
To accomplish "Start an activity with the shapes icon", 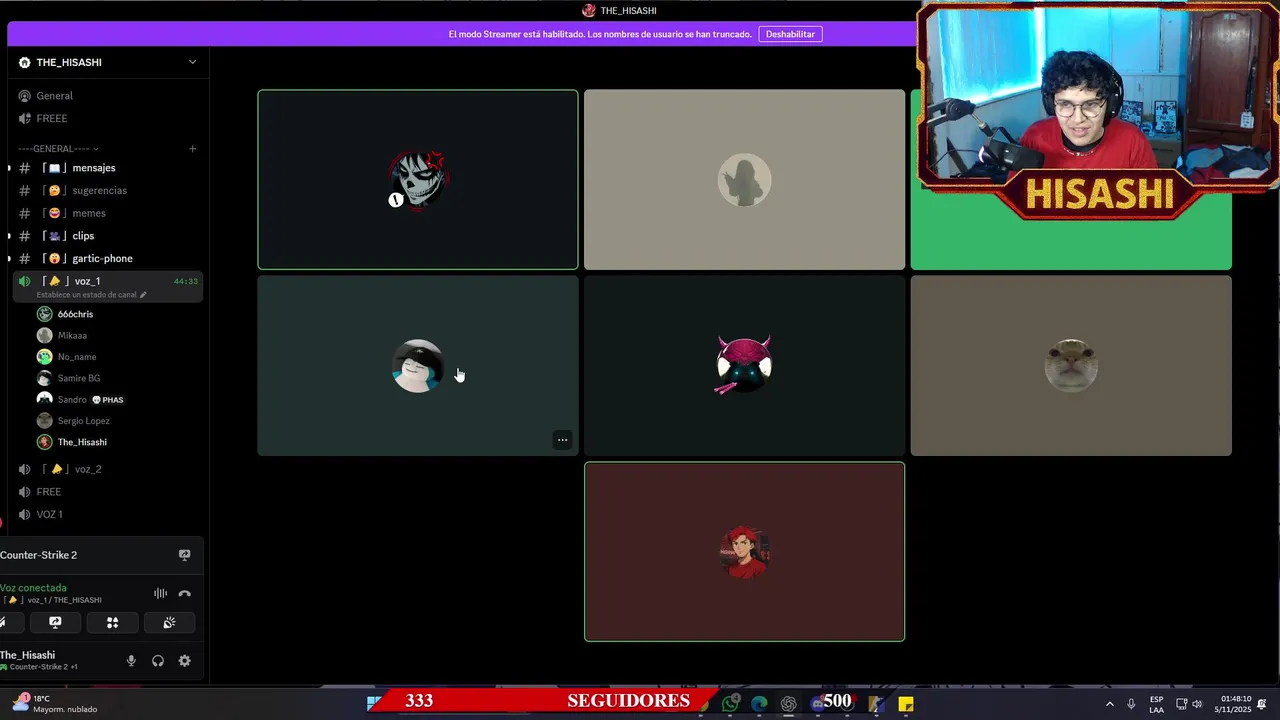I will (112, 622).
